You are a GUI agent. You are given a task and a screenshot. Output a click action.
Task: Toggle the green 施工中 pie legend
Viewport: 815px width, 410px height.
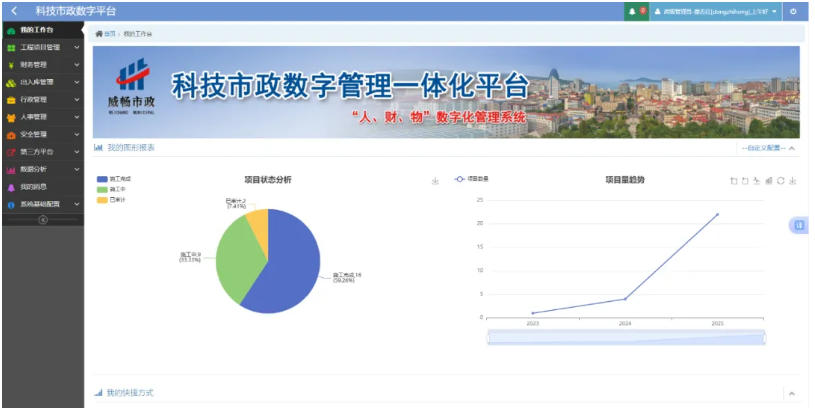(x=111, y=189)
